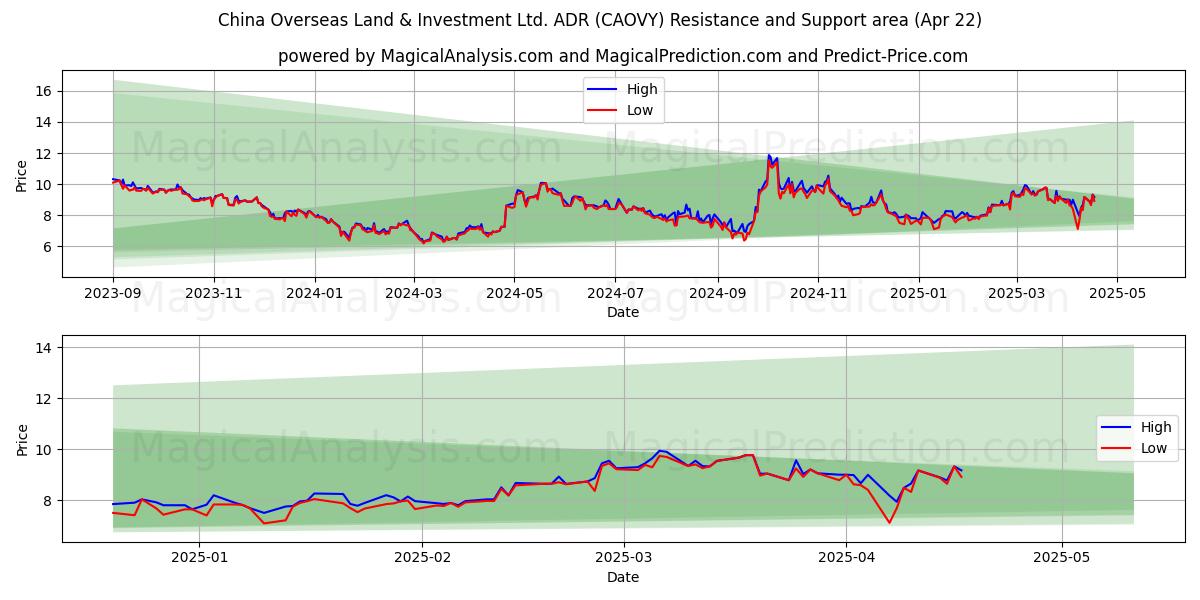Click the '2025-02' tick label in bottom chart
The image size is (1200, 600).
tap(422, 558)
